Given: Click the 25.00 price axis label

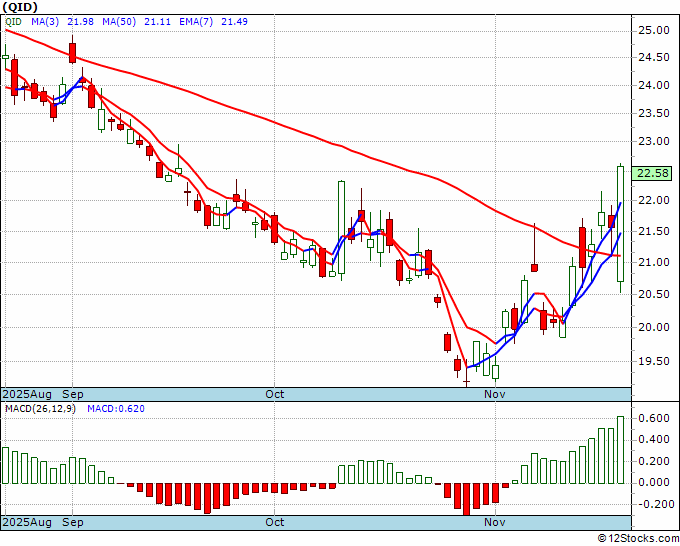Looking at the screenshot, I should (x=654, y=30).
